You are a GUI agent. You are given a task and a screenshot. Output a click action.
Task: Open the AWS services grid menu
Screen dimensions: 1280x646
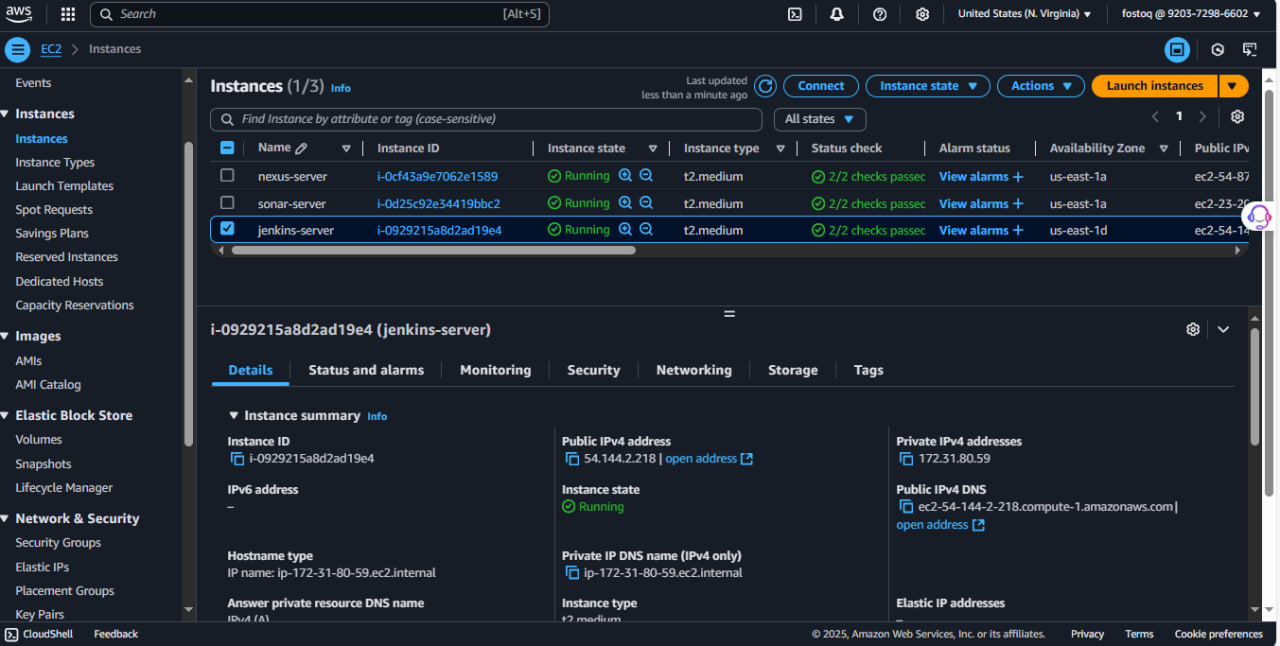68,14
